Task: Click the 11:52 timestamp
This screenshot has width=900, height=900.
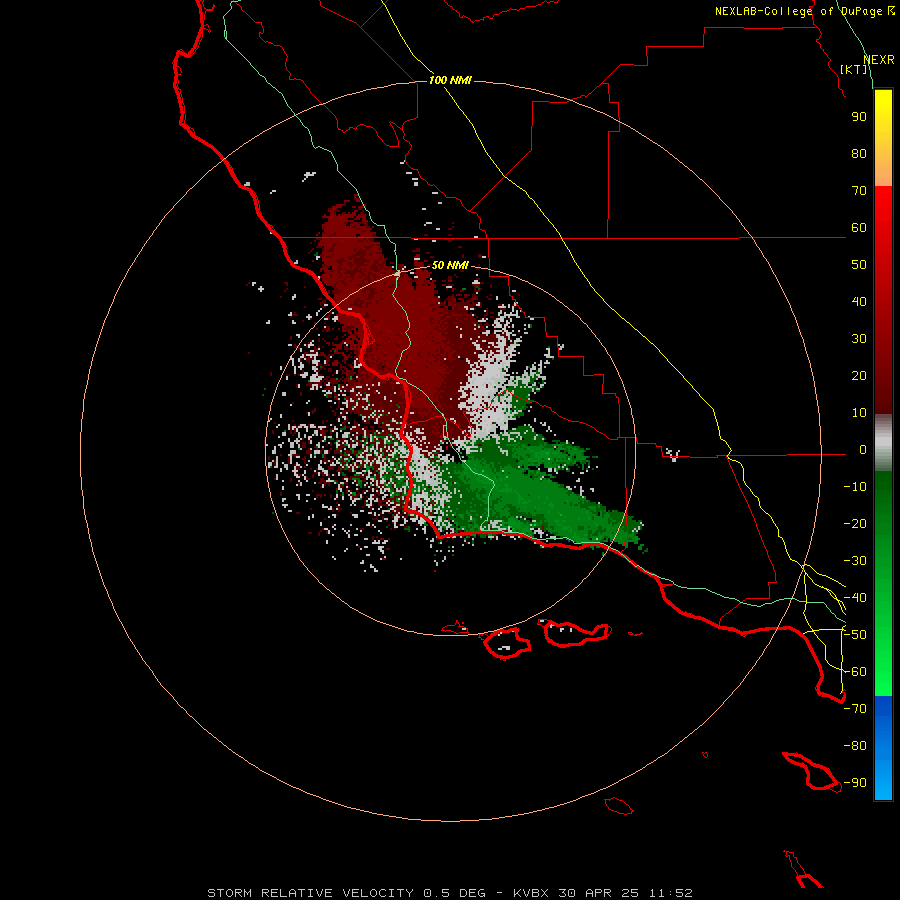Action: click(x=670, y=893)
